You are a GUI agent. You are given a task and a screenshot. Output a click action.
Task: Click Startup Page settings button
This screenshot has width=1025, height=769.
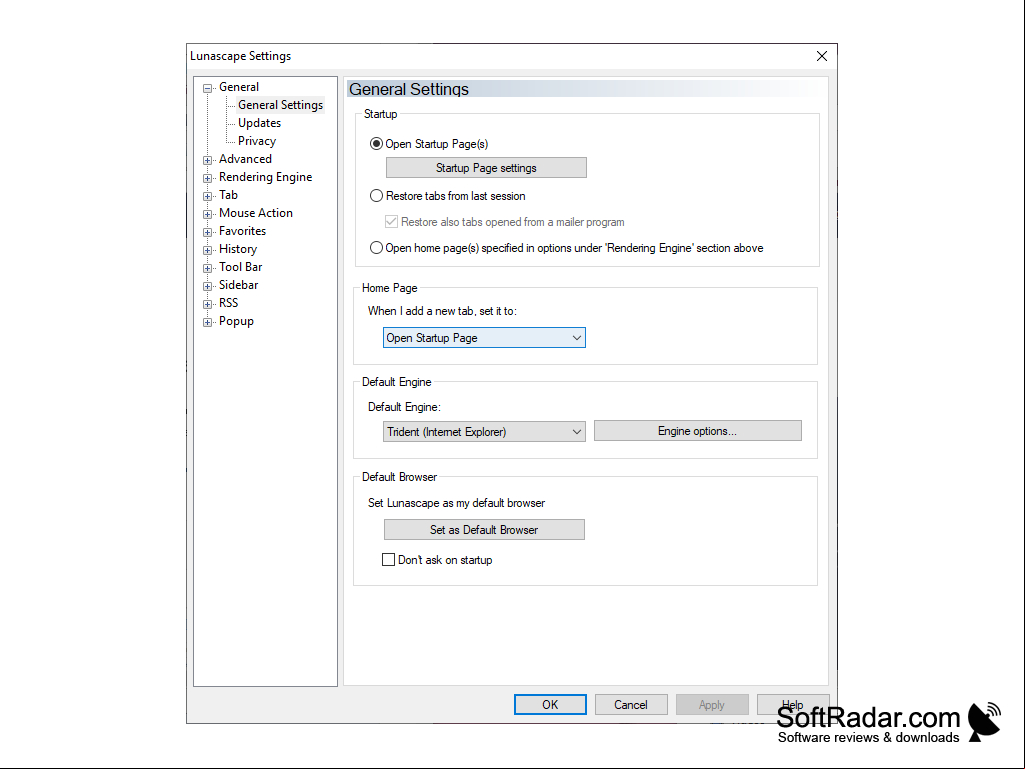click(486, 168)
